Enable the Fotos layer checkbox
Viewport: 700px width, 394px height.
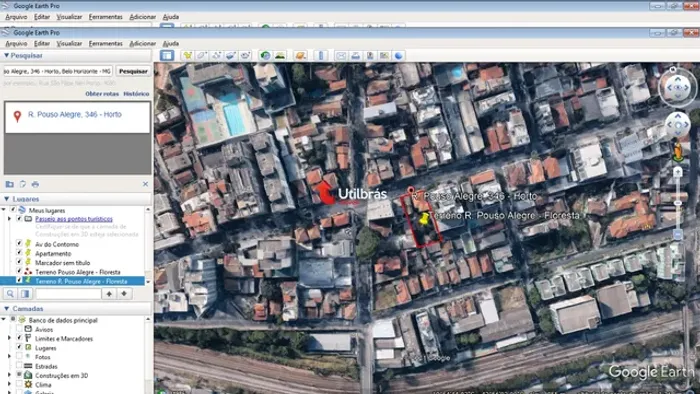point(19,357)
